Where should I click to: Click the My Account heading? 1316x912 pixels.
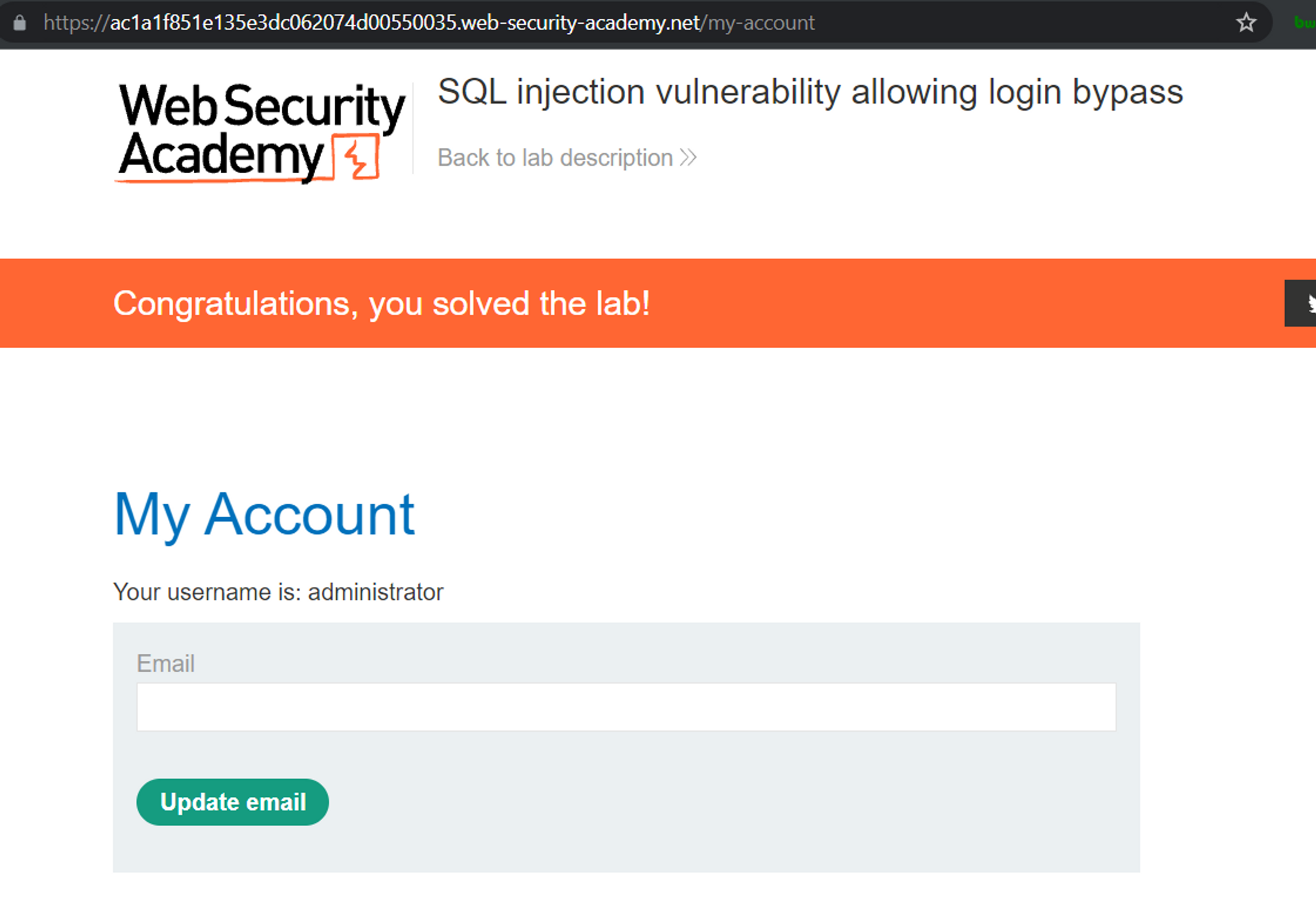[x=264, y=515]
